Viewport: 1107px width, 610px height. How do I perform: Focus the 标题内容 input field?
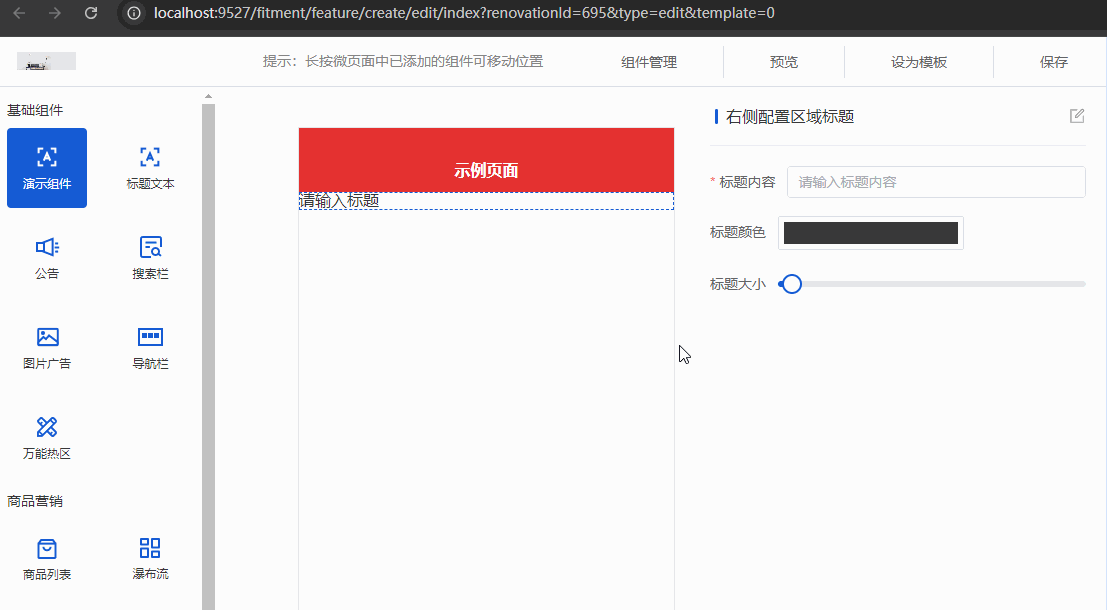(935, 182)
